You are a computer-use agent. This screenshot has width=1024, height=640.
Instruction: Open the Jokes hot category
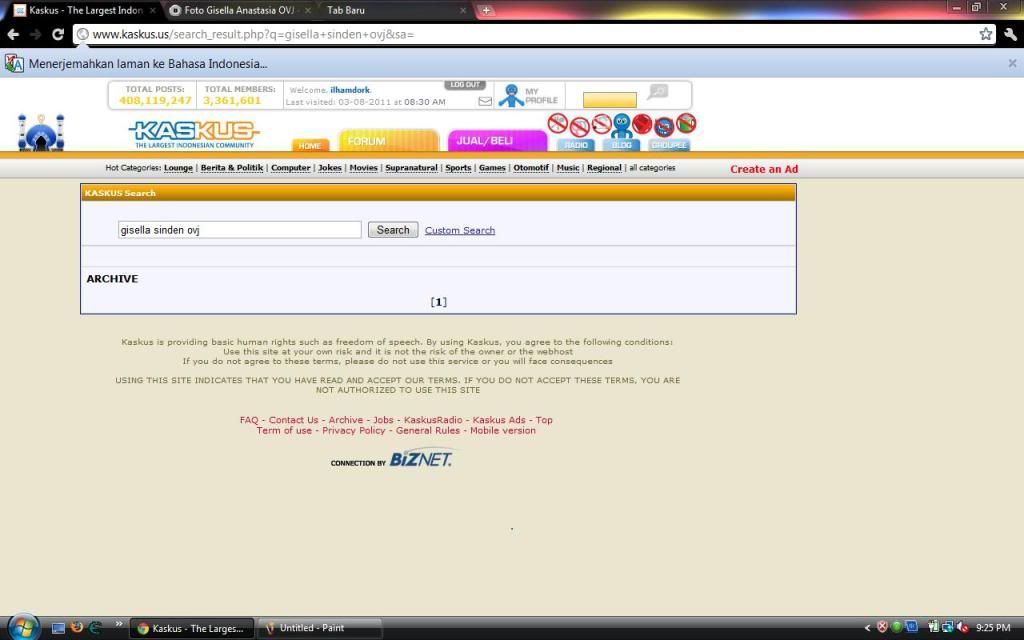pyautogui.click(x=330, y=168)
